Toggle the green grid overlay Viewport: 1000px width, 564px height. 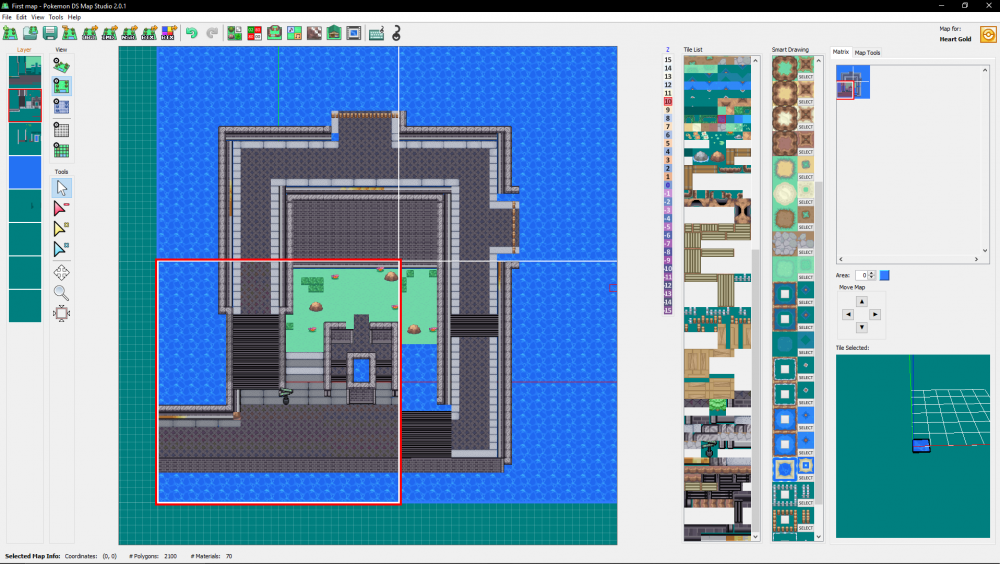click(61, 151)
